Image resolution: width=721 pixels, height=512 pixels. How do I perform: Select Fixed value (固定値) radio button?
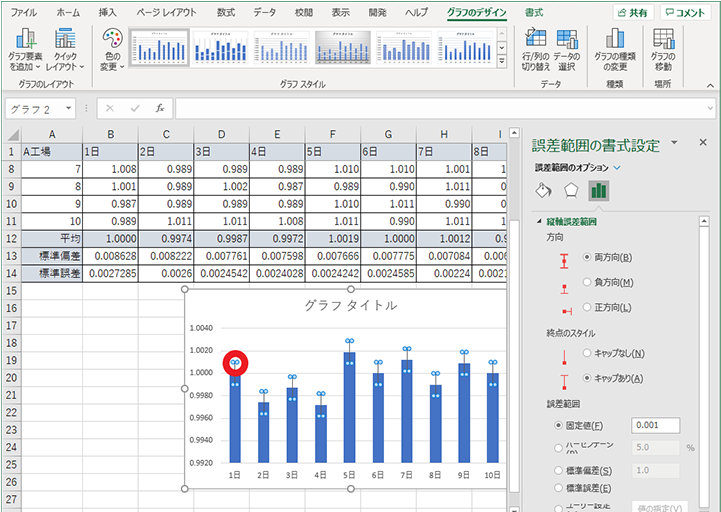coord(558,426)
